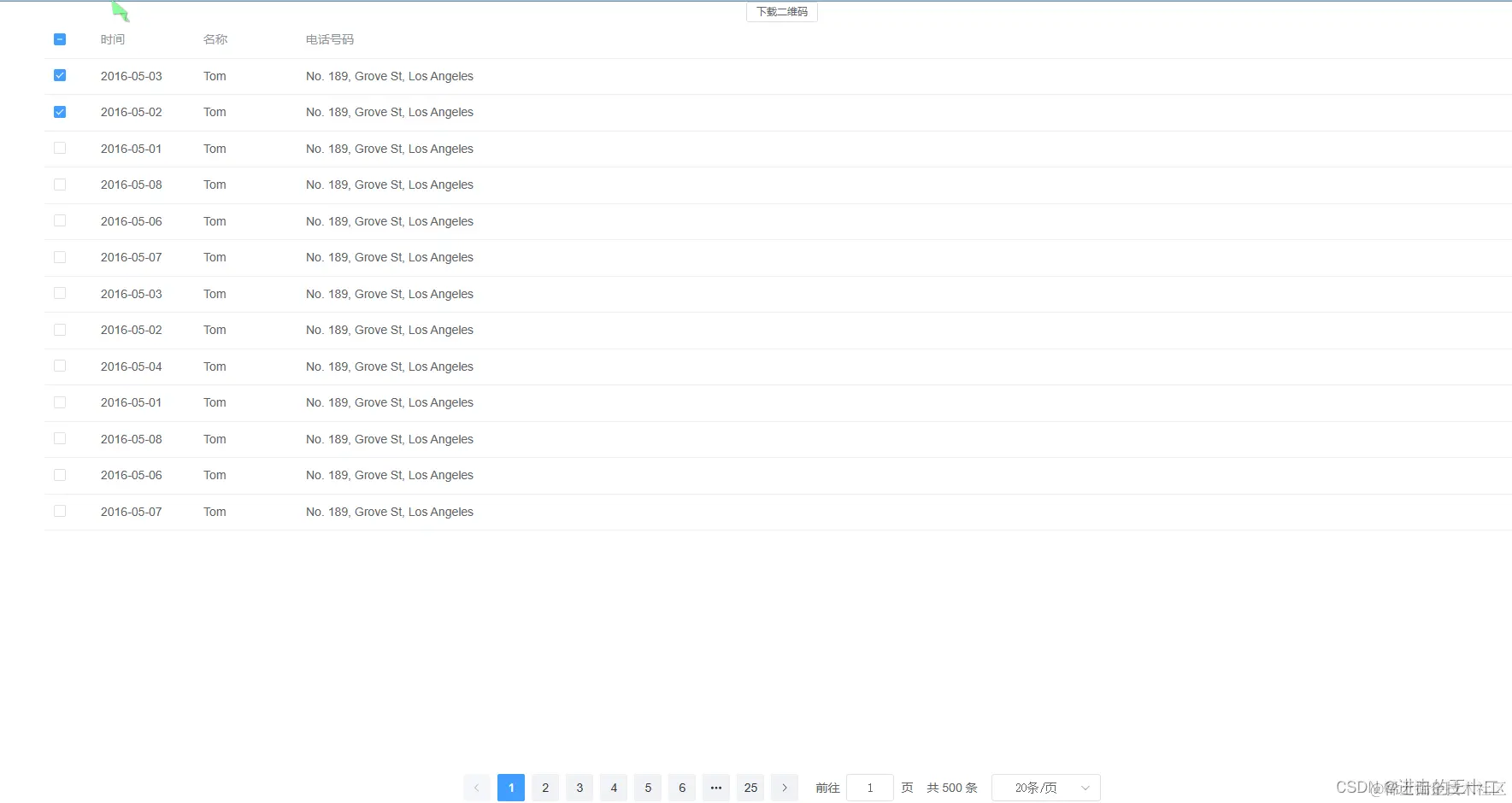The height and width of the screenshot is (803, 1512).
Task: Jump to last page 25
Action: [750, 788]
